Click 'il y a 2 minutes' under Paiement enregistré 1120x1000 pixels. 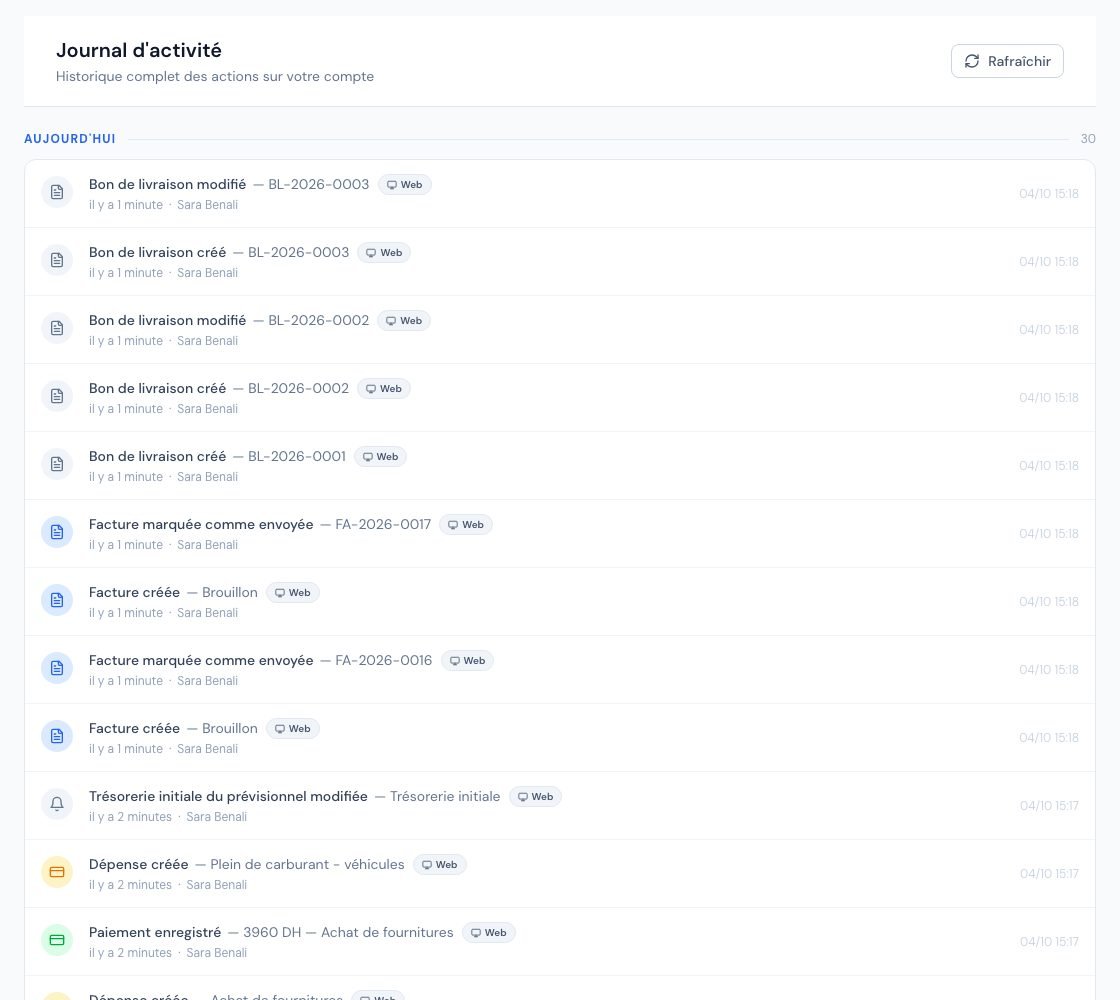130,952
